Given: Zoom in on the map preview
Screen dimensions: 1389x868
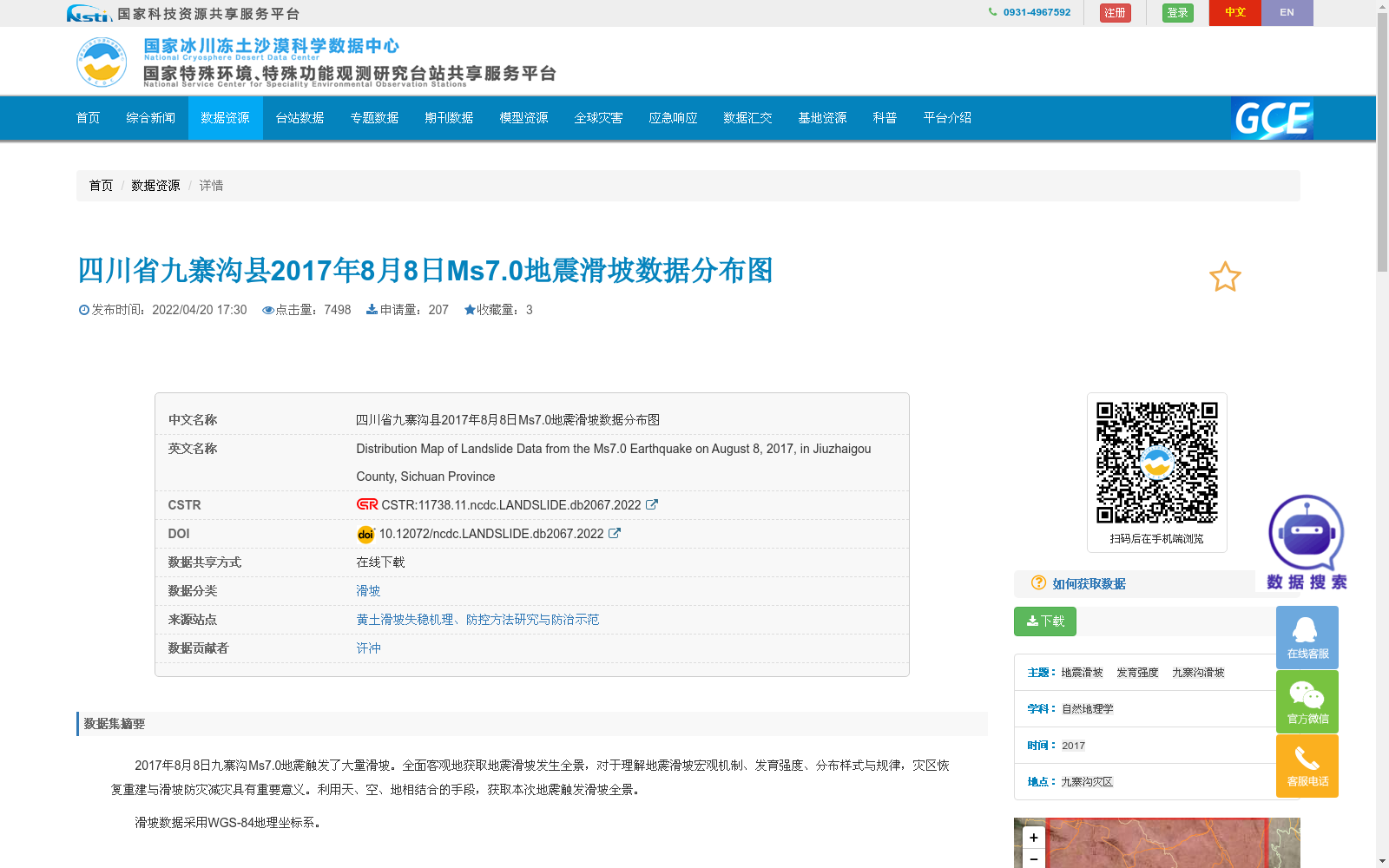Looking at the screenshot, I should [1034, 838].
